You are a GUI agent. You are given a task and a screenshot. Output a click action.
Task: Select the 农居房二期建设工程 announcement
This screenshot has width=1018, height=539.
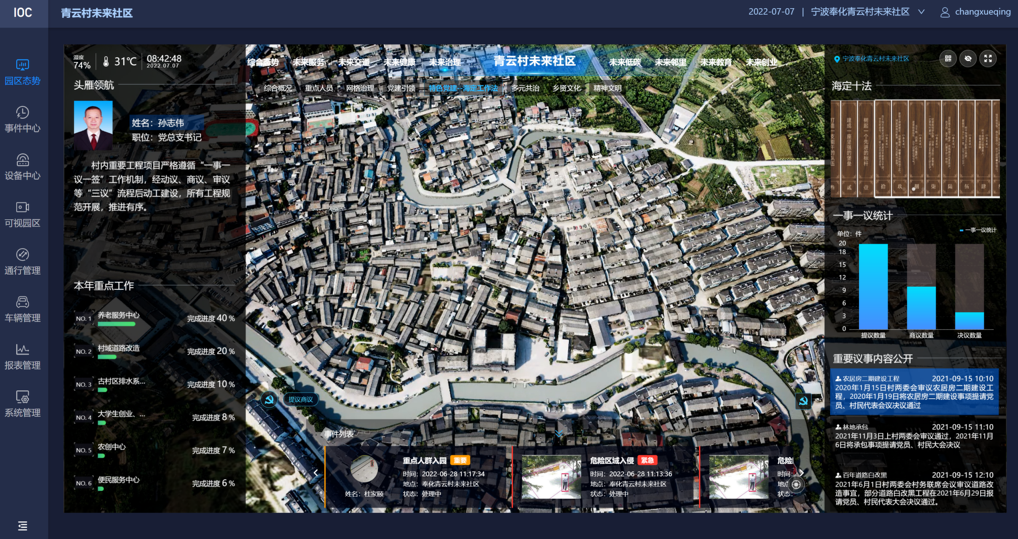tap(915, 392)
